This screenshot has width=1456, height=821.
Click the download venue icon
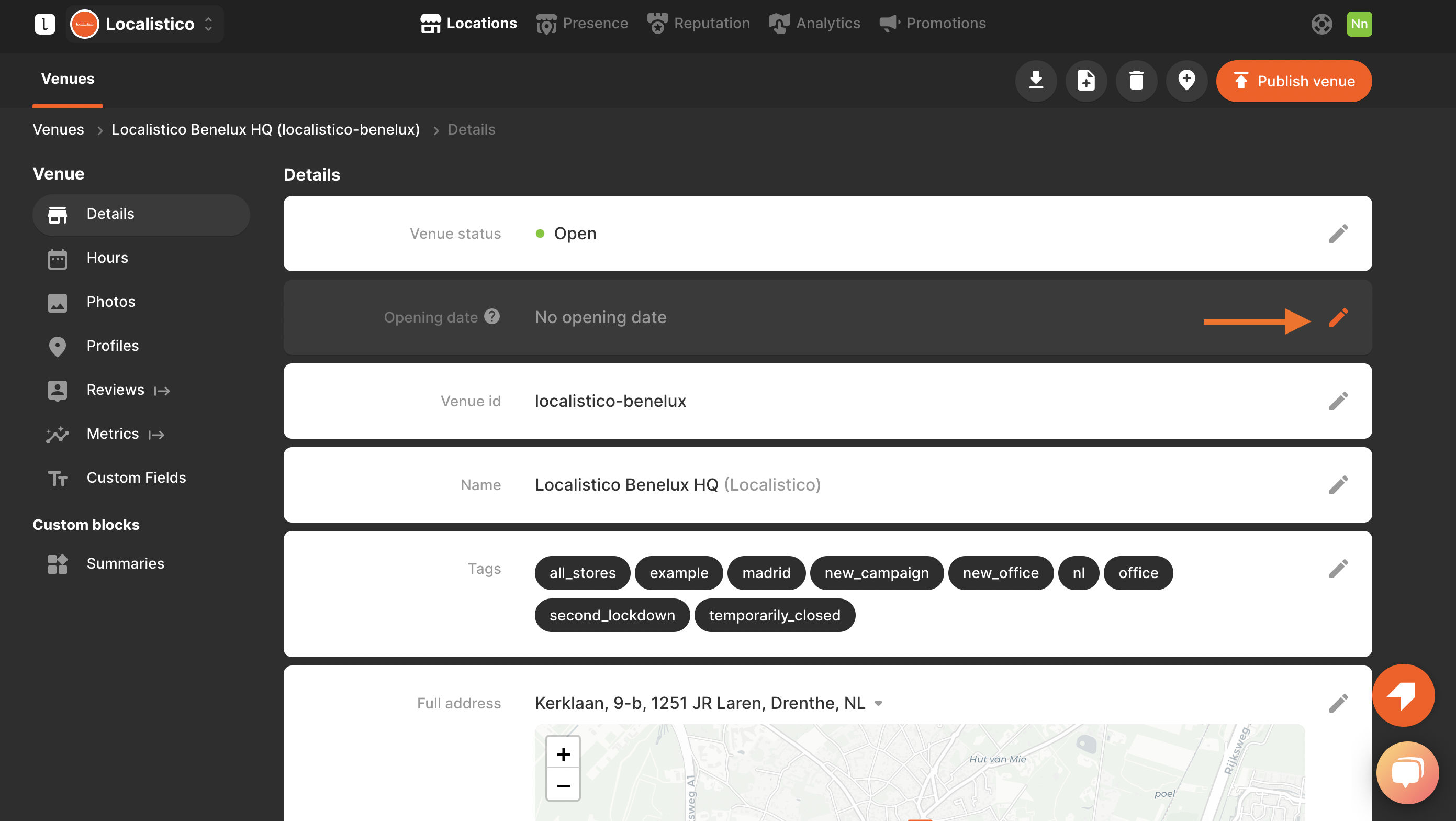click(x=1036, y=81)
